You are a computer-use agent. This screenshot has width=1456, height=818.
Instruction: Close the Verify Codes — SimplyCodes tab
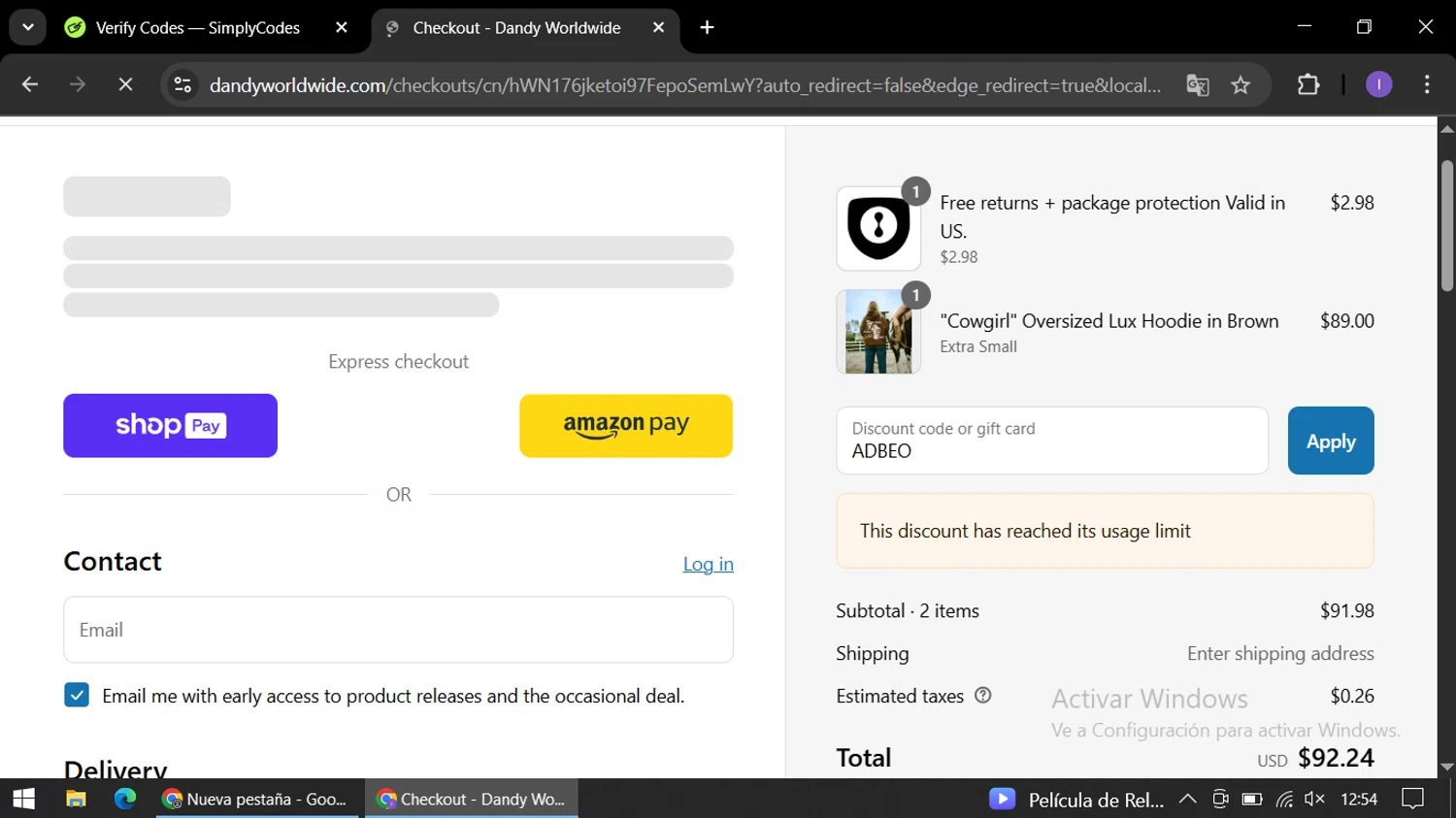point(341,28)
